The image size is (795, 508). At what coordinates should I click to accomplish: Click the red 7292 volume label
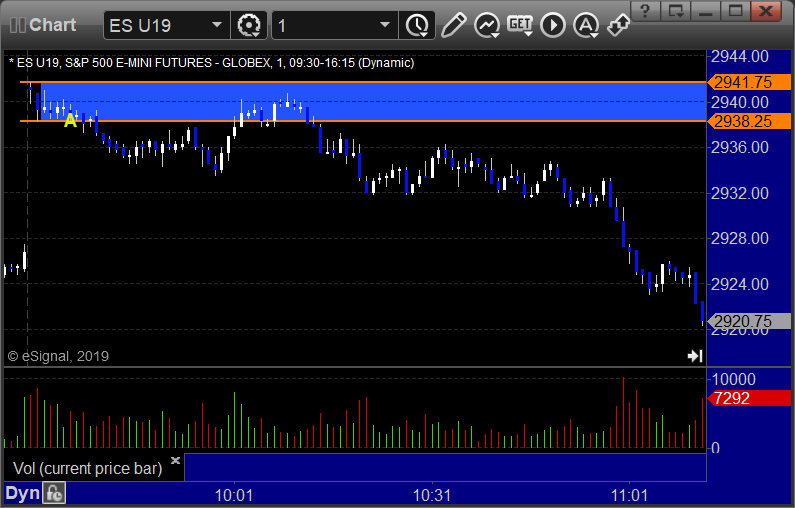tap(749, 398)
